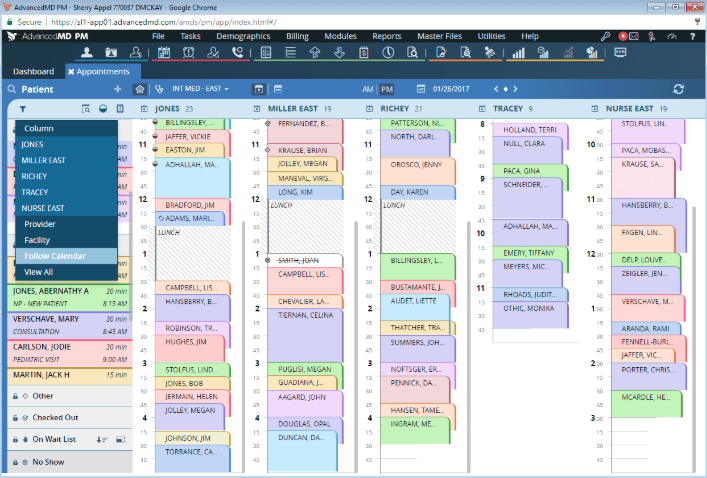Toggle the AM time view
This screenshot has height=478, width=707.
(x=368, y=89)
